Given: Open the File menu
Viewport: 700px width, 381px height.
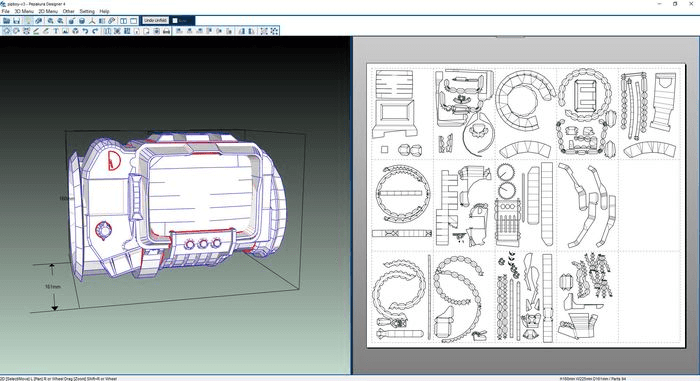Looking at the screenshot, I should click(x=5, y=11).
